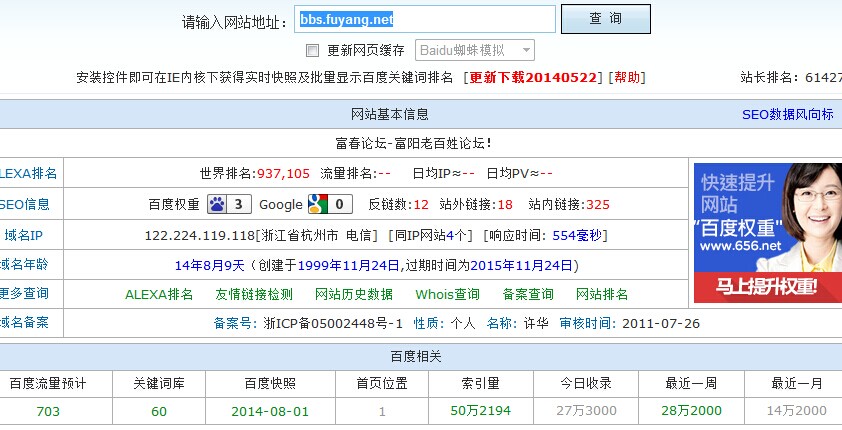Click the 查询 button

pos(606,19)
